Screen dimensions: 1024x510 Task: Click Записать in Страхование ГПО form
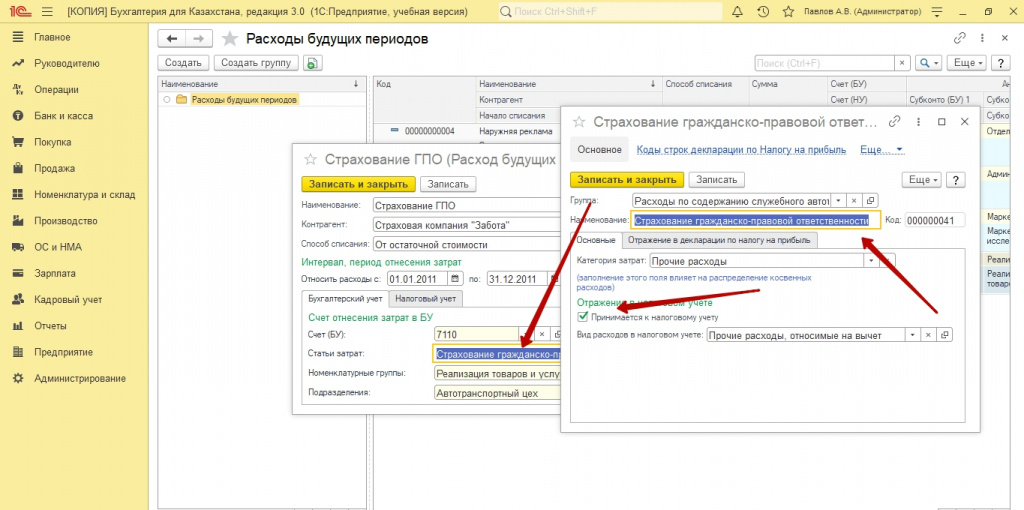coord(448,184)
